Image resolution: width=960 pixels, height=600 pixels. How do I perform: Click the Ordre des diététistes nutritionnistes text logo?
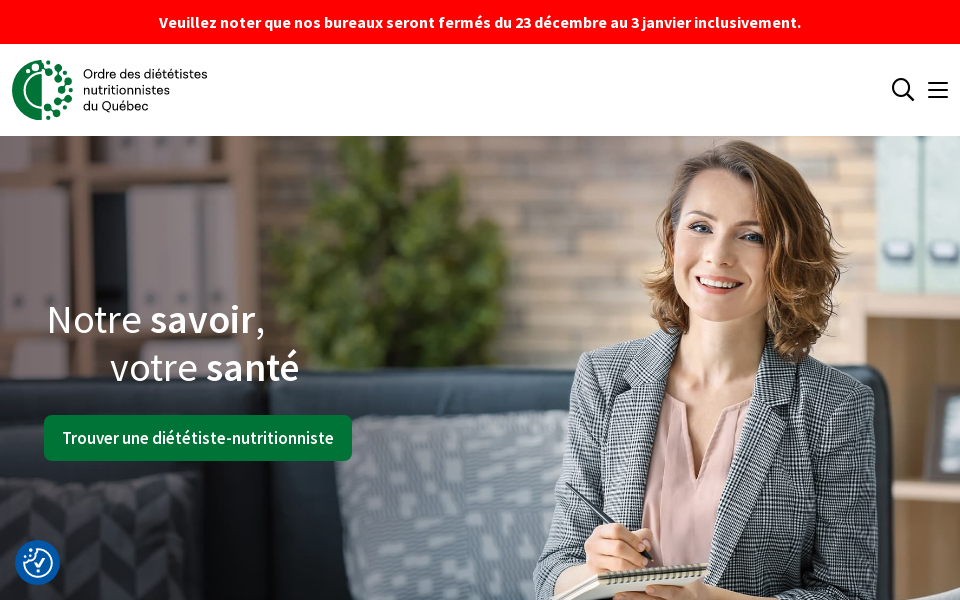coord(145,90)
